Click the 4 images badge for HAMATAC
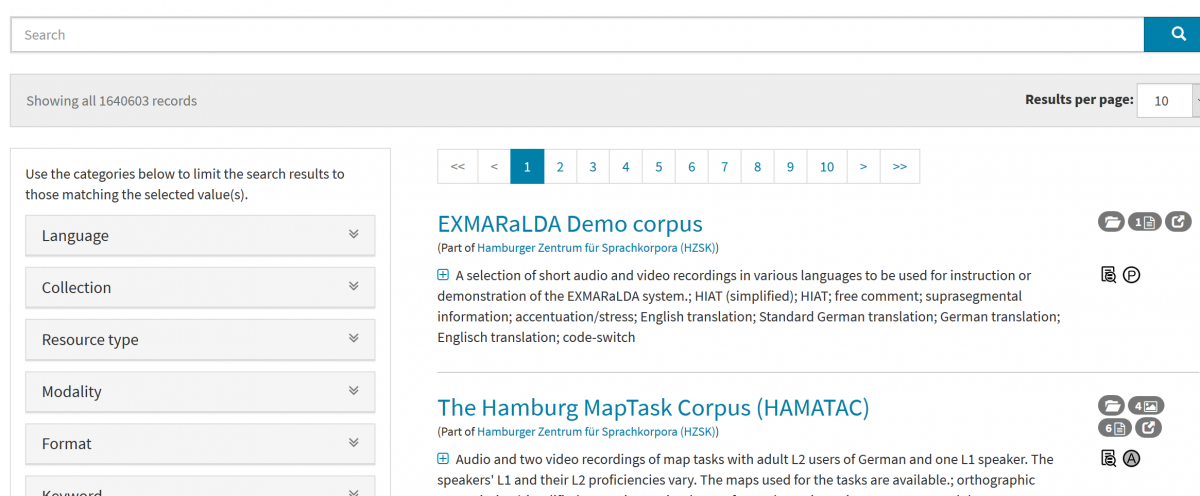Screen dimensions: 1200x496 (1144, 406)
